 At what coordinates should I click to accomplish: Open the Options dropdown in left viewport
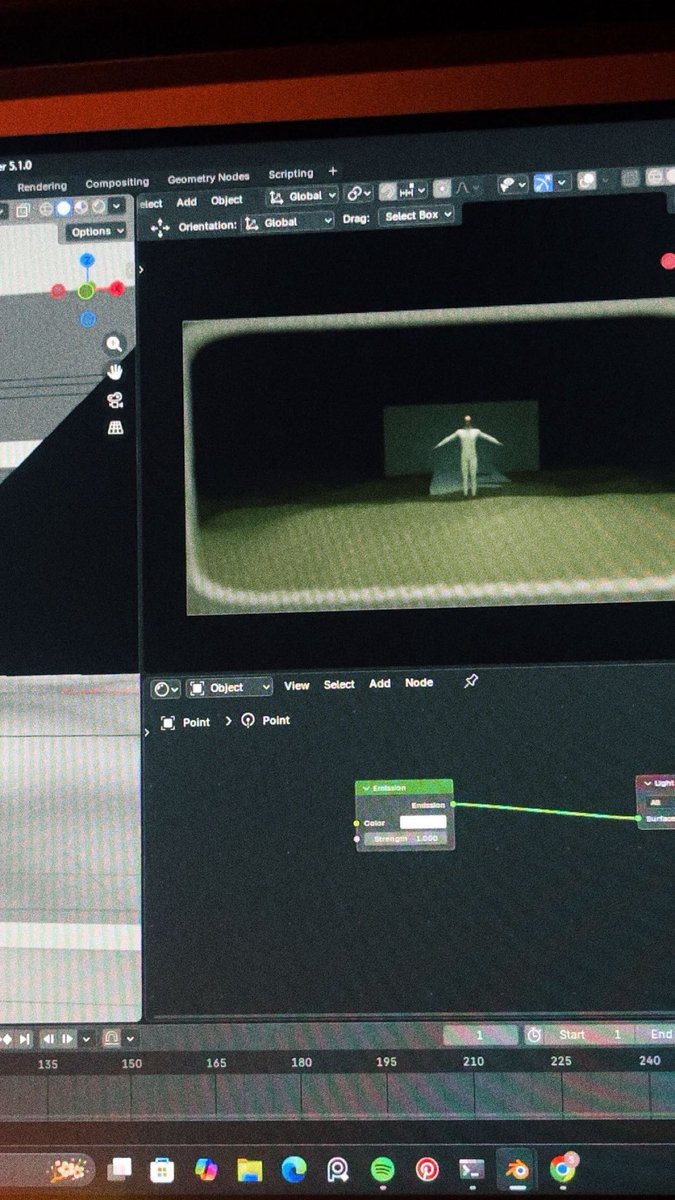97,231
